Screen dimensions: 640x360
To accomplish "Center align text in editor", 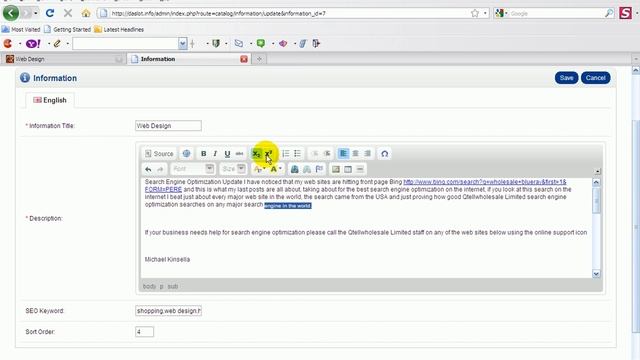I will [x=356, y=153].
